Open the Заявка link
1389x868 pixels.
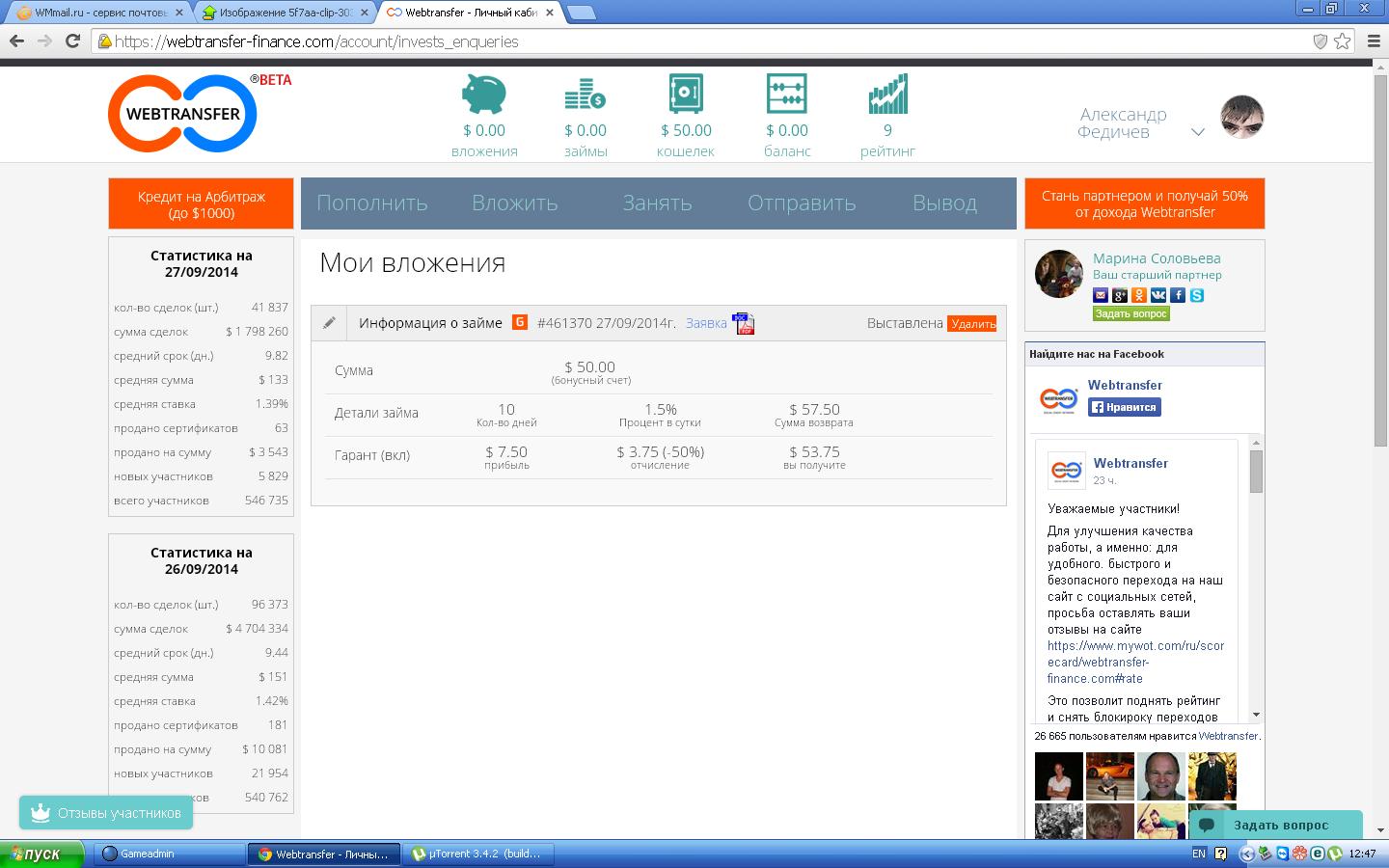coord(706,323)
